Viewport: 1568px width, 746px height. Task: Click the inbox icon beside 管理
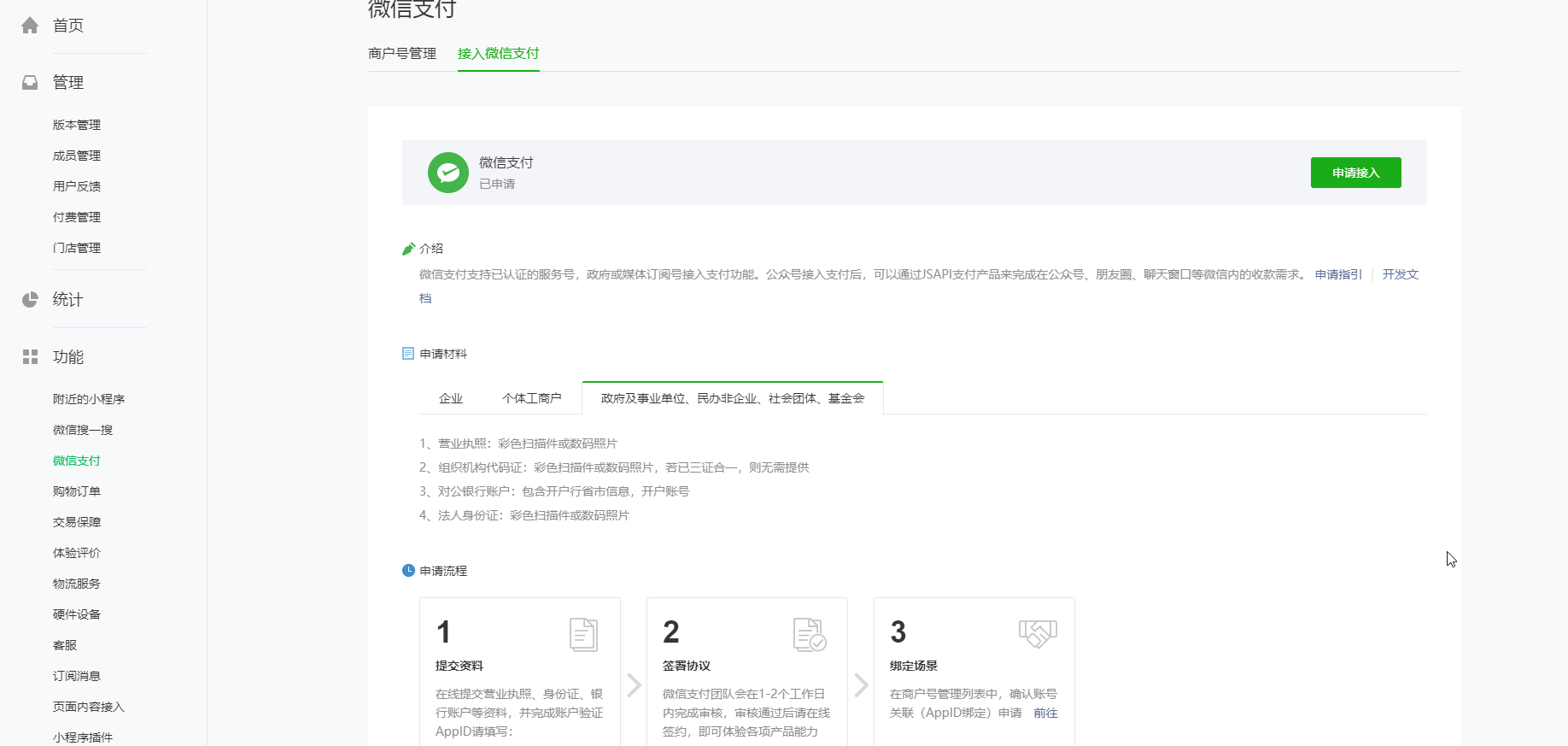click(x=30, y=83)
